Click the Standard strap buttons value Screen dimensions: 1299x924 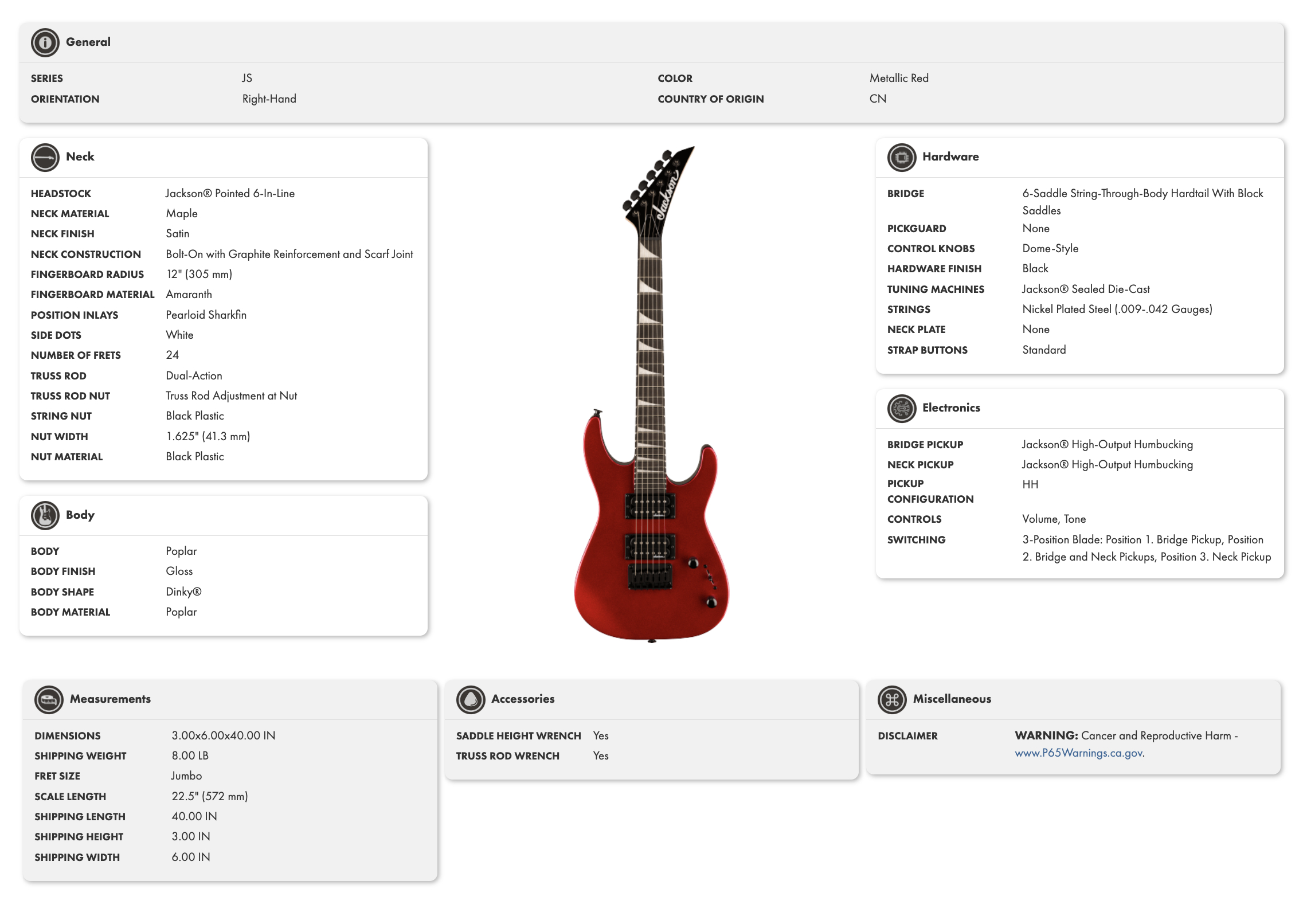(1044, 350)
